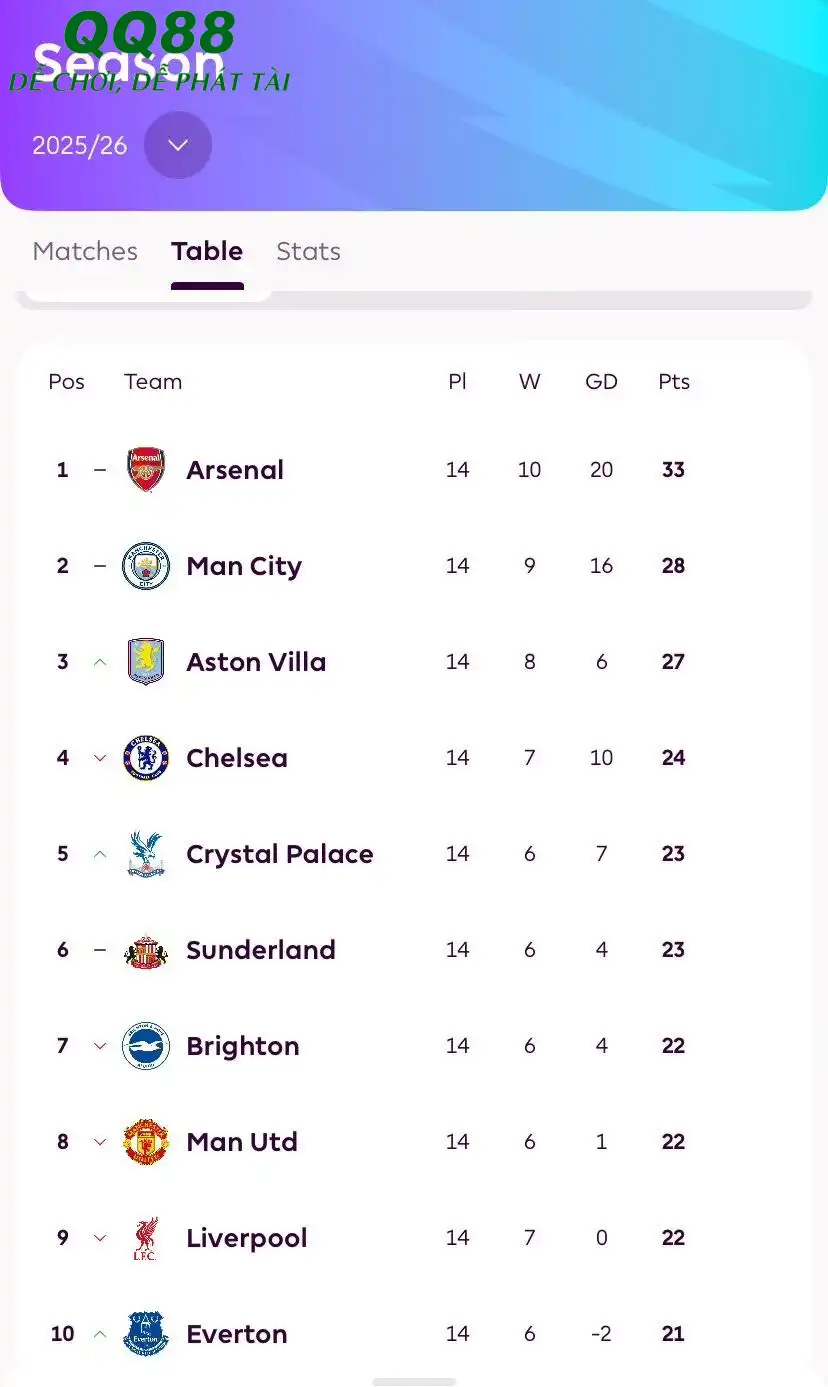The height and width of the screenshot is (1387, 828).
Task: Click the GD column header
Action: coord(601,382)
